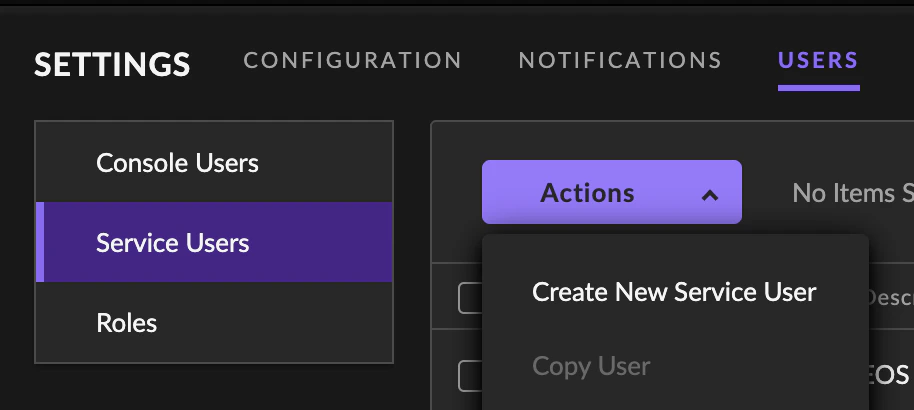Click the purple Actions button label

[x=587, y=193]
